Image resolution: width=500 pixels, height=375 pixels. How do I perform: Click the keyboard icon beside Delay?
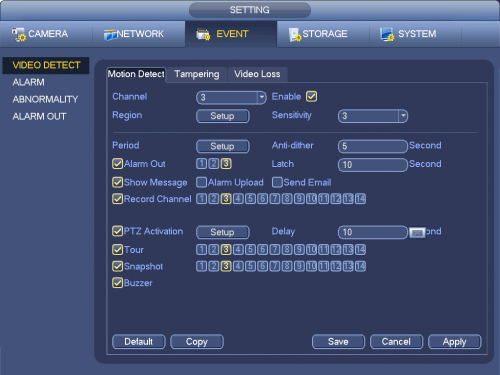click(x=417, y=233)
